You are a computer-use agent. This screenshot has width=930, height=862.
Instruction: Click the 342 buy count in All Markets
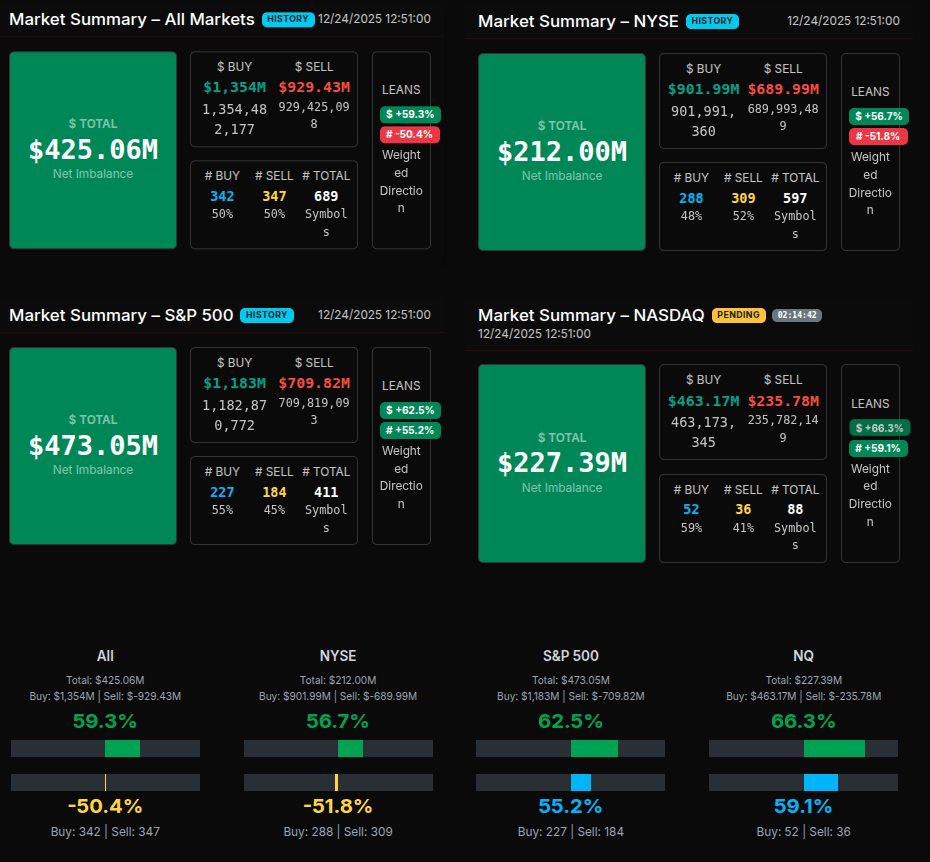[x=222, y=196]
